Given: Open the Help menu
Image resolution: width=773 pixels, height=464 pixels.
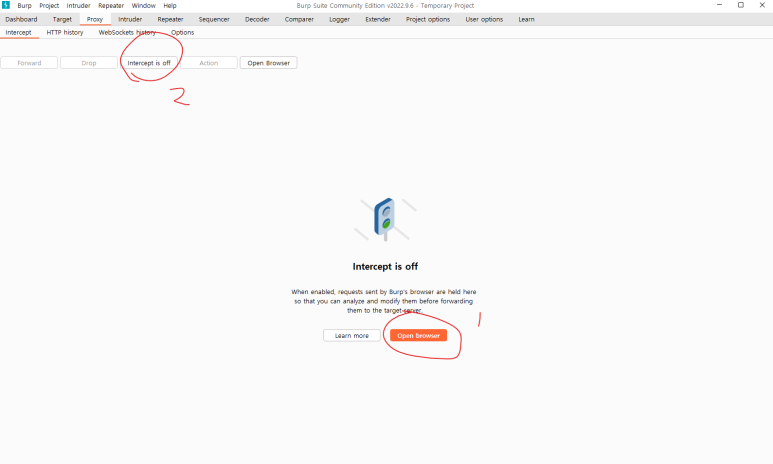Looking at the screenshot, I should pos(170,5).
